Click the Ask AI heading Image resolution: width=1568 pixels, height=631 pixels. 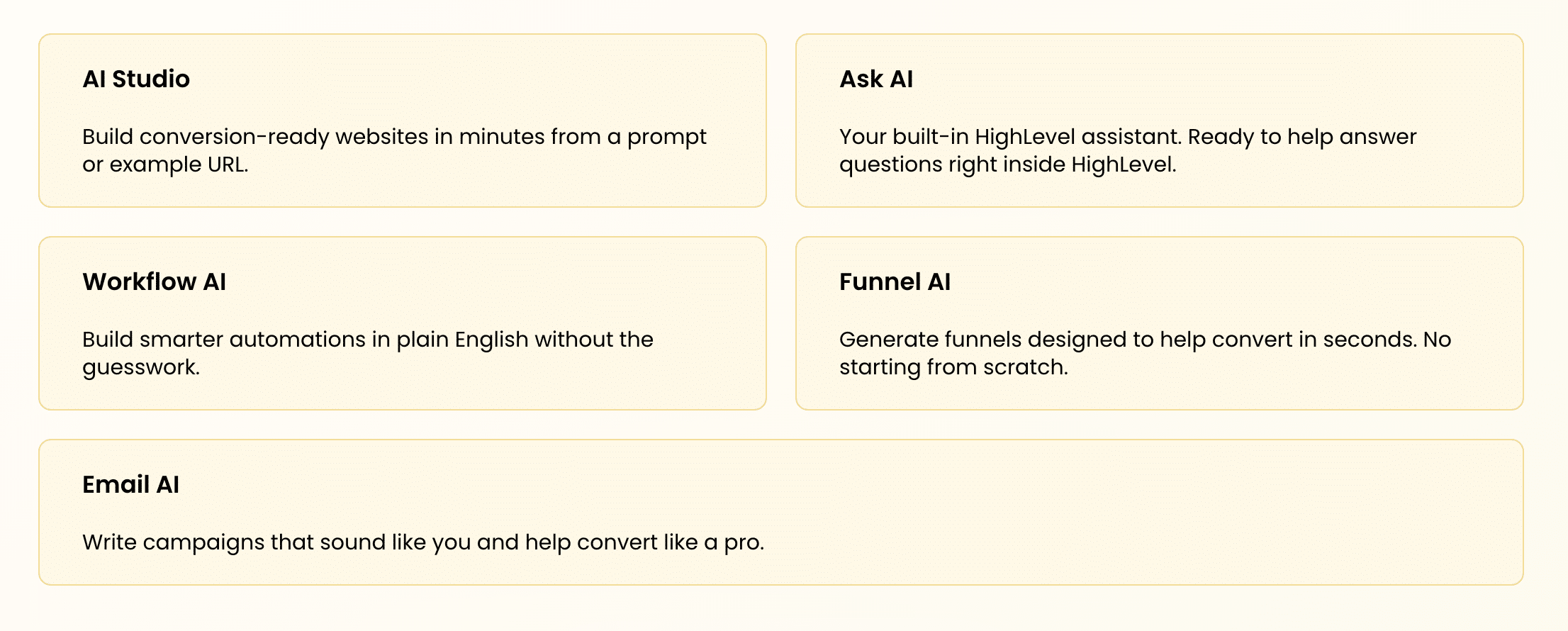pos(876,79)
